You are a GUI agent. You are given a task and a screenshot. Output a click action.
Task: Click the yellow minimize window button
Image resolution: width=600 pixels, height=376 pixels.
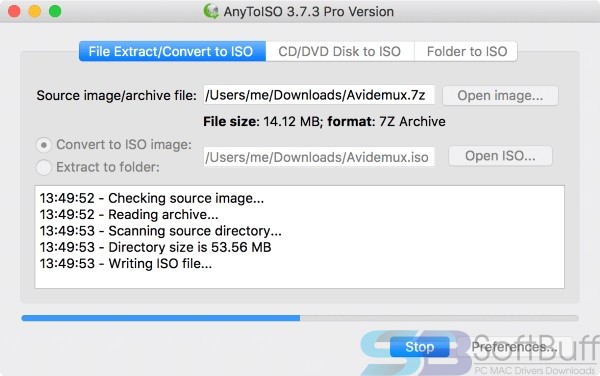pyautogui.click(x=35, y=11)
